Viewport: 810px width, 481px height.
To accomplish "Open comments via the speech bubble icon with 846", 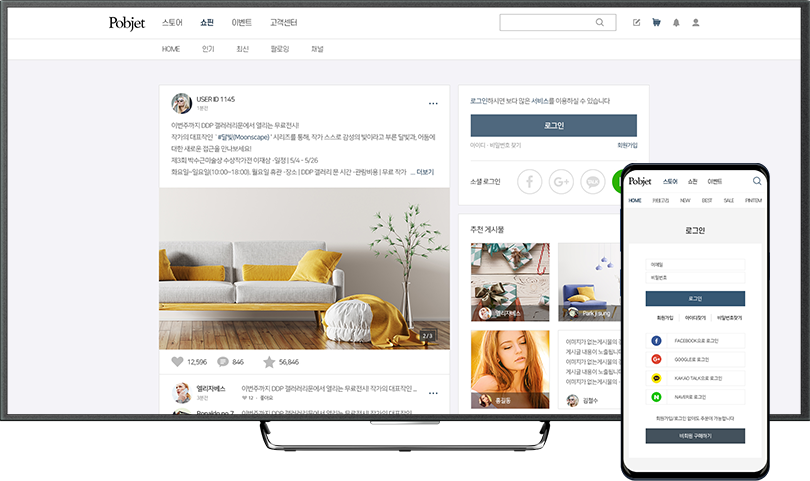I will coord(223,362).
